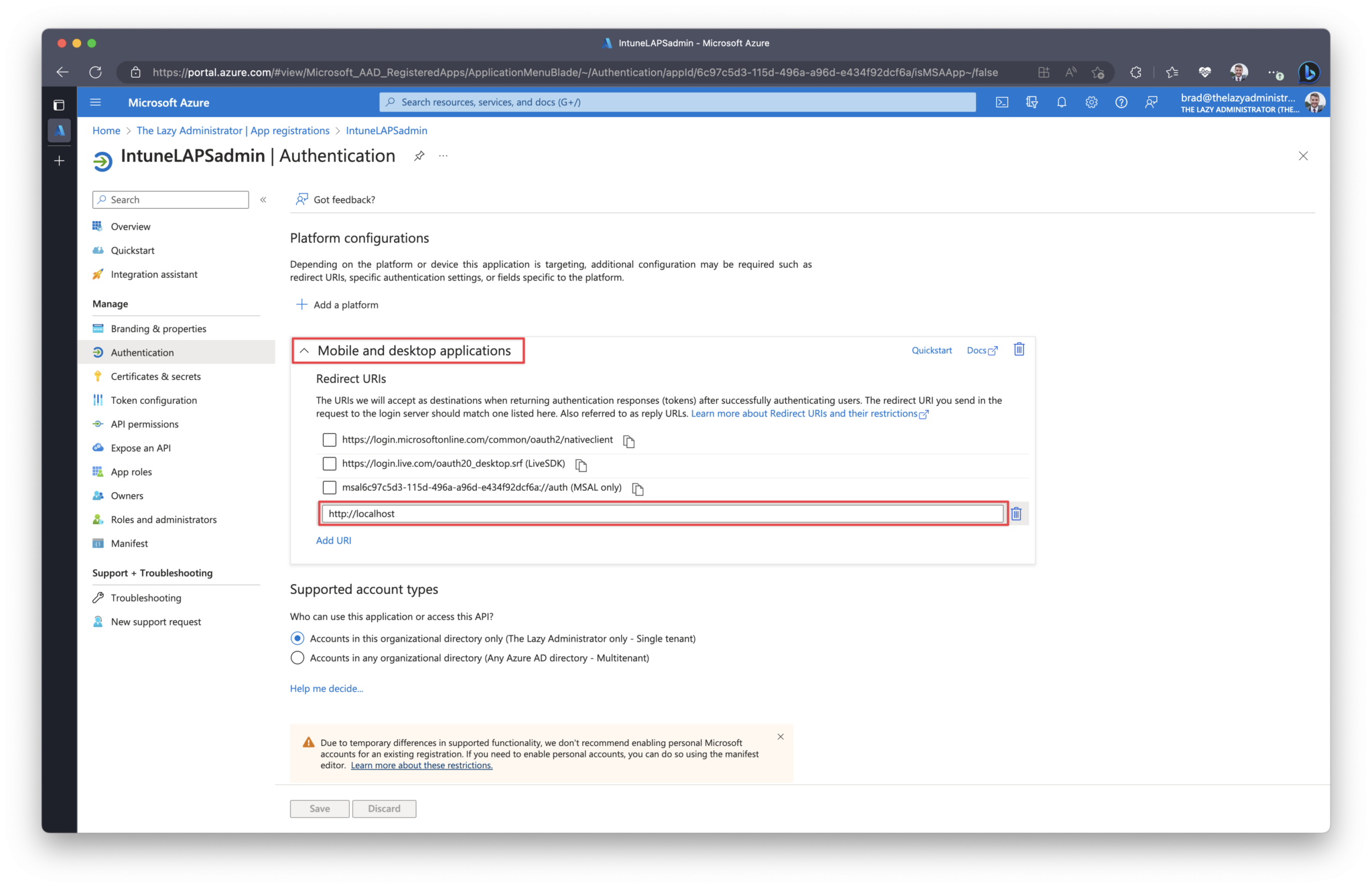1372x888 pixels.
Task: Open browser favorites star-list icon
Action: click(x=1172, y=72)
